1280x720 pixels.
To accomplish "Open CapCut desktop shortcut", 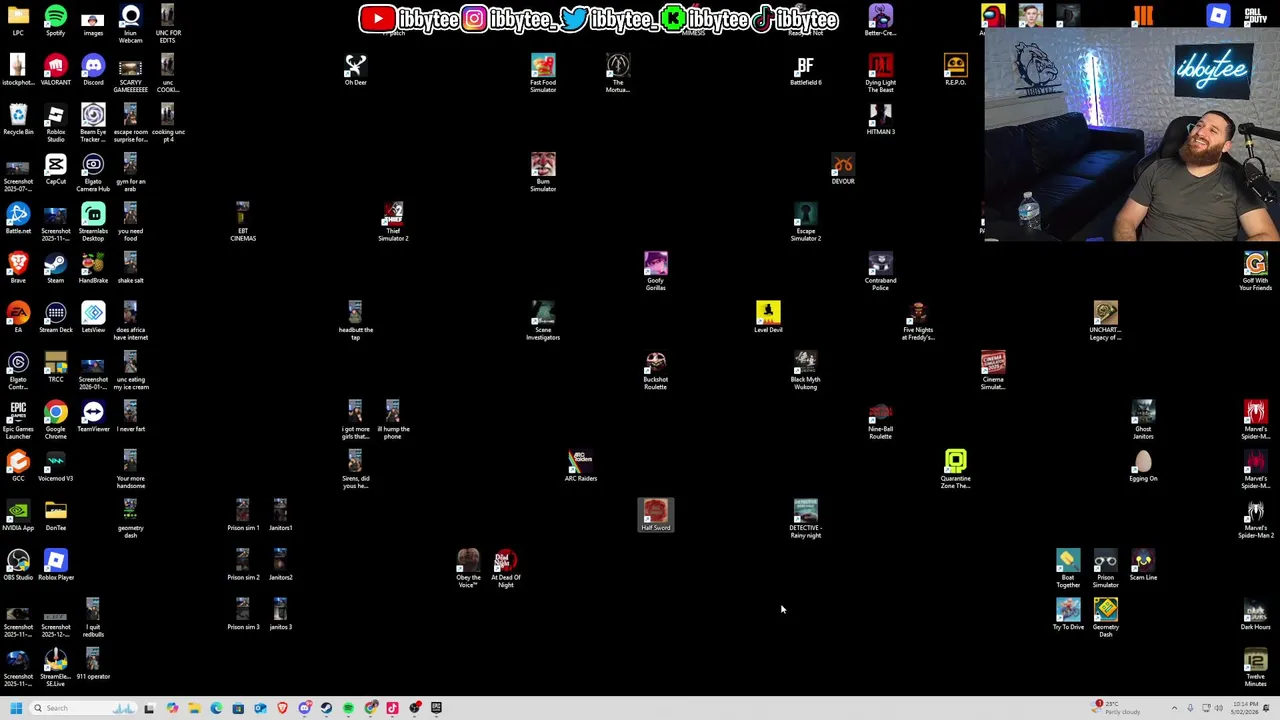I will click(55, 169).
